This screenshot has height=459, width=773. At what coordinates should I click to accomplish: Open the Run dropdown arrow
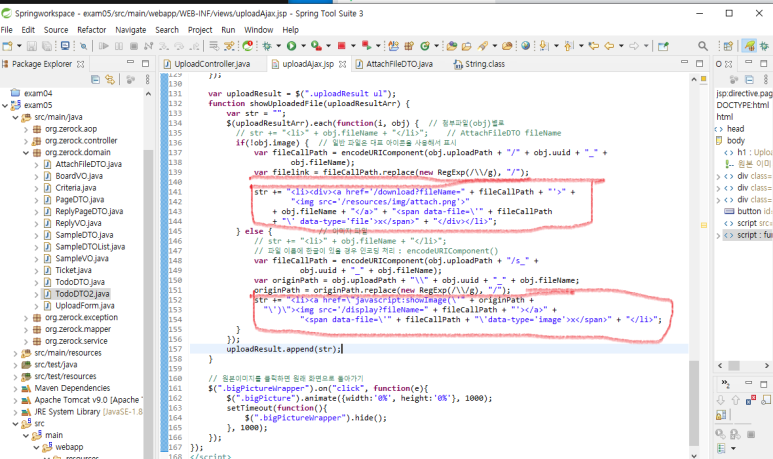303,46
